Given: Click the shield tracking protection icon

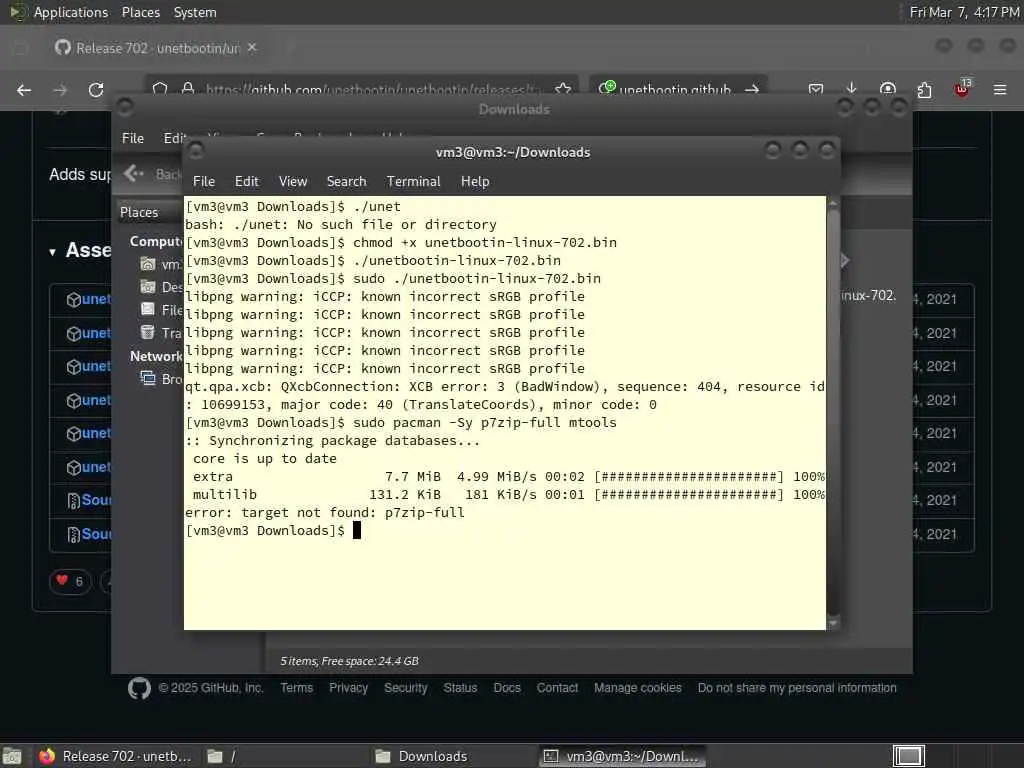Looking at the screenshot, I should (x=160, y=89).
